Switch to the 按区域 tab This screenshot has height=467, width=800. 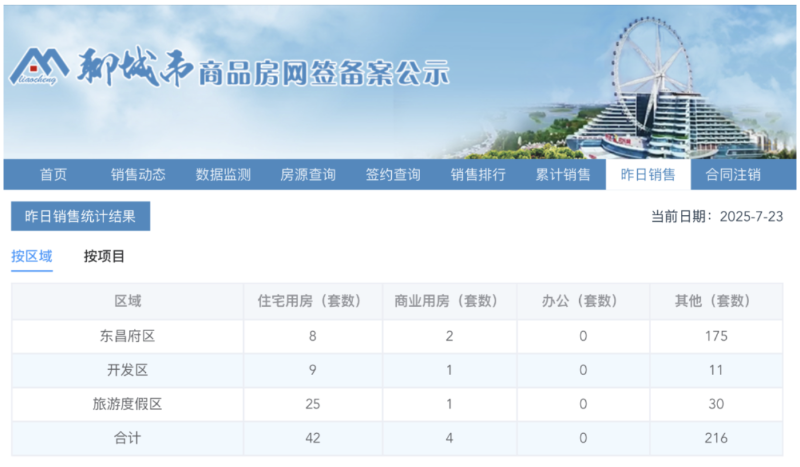point(32,256)
